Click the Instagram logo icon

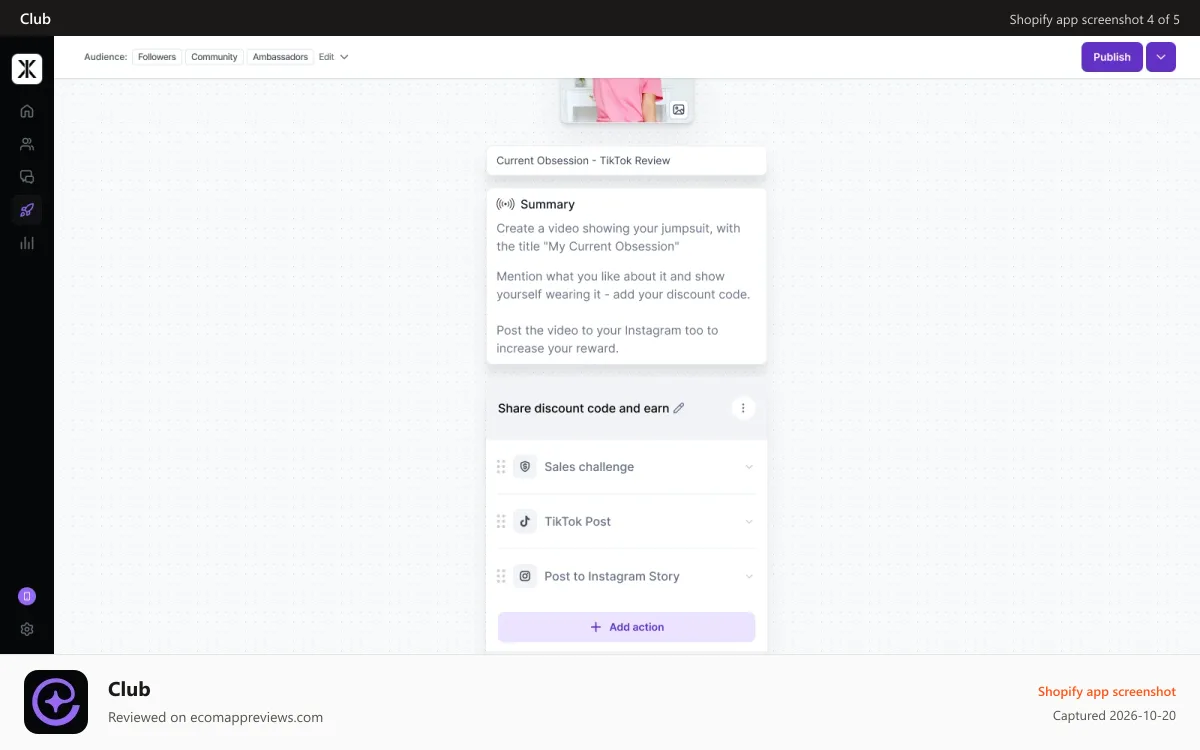tap(525, 576)
